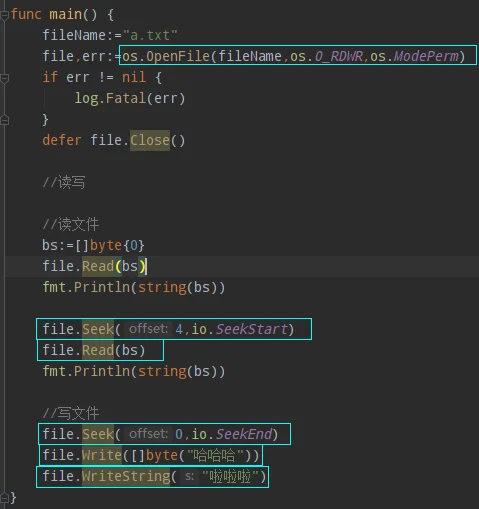Click the file.WriteString method name
Screen dimensions: 479x509
point(126,476)
